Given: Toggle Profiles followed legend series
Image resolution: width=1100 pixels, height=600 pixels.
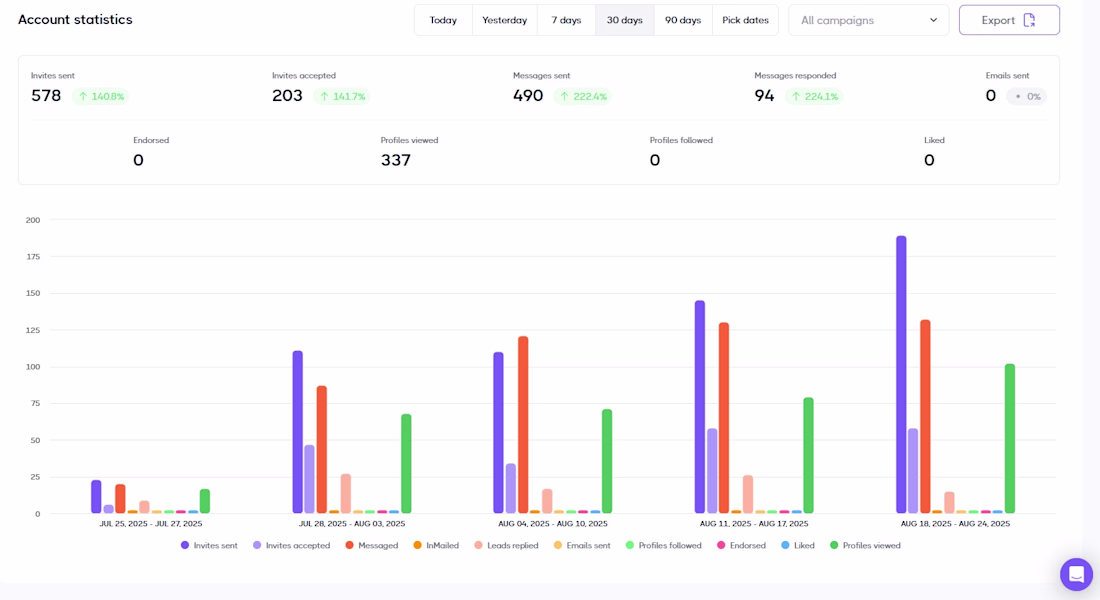Looking at the screenshot, I should click(663, 545).
